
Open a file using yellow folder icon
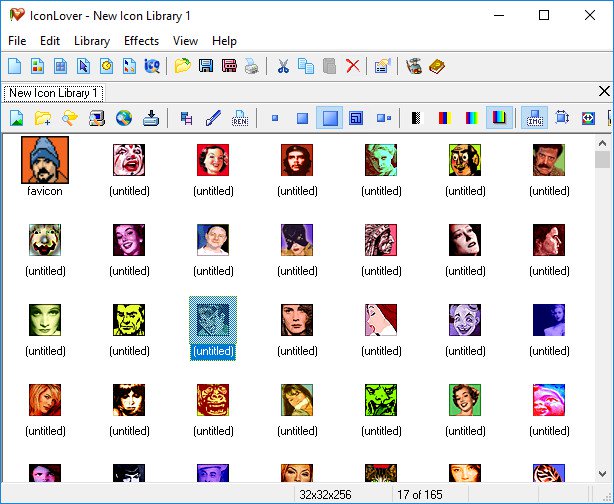[x=182, y=66]
